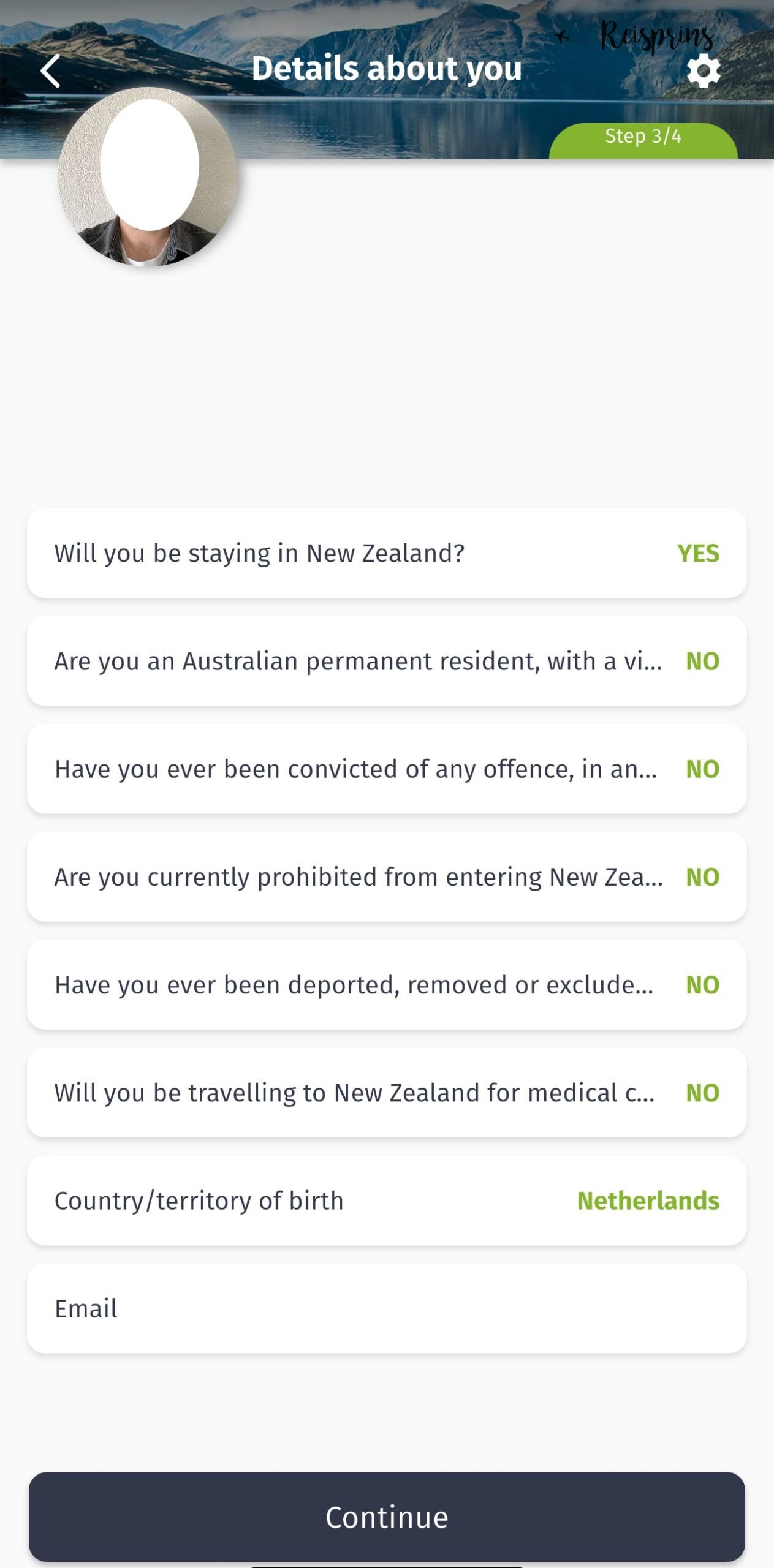Expand the truncated Australian permanent resident question
This screenshot has height=1568, width=774.
point(358,661)
